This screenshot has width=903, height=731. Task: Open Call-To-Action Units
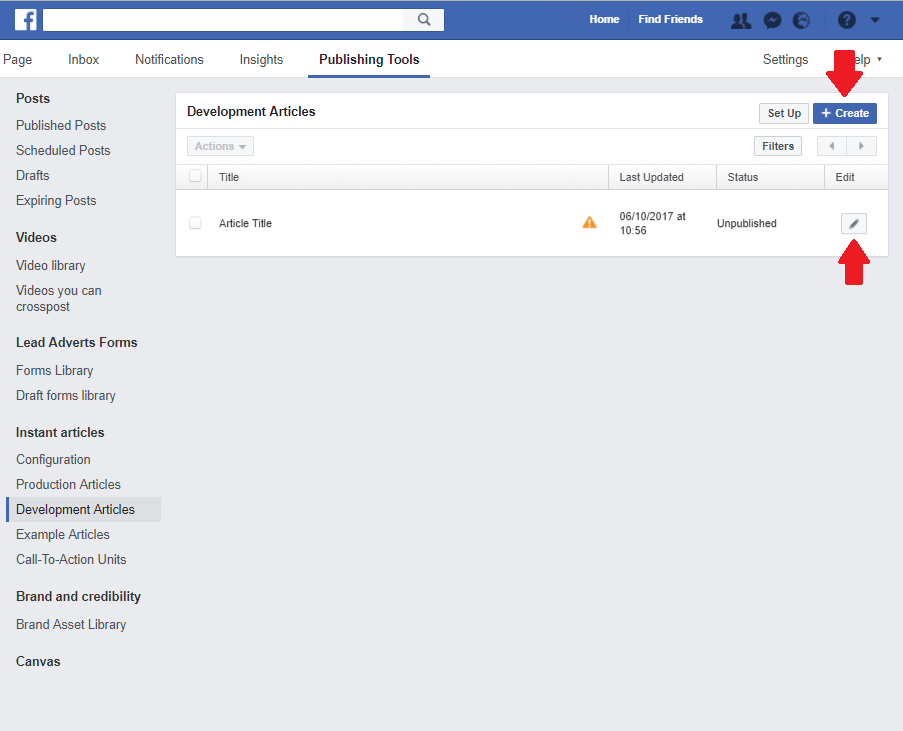pyautogui.click(x=71, y=559)
